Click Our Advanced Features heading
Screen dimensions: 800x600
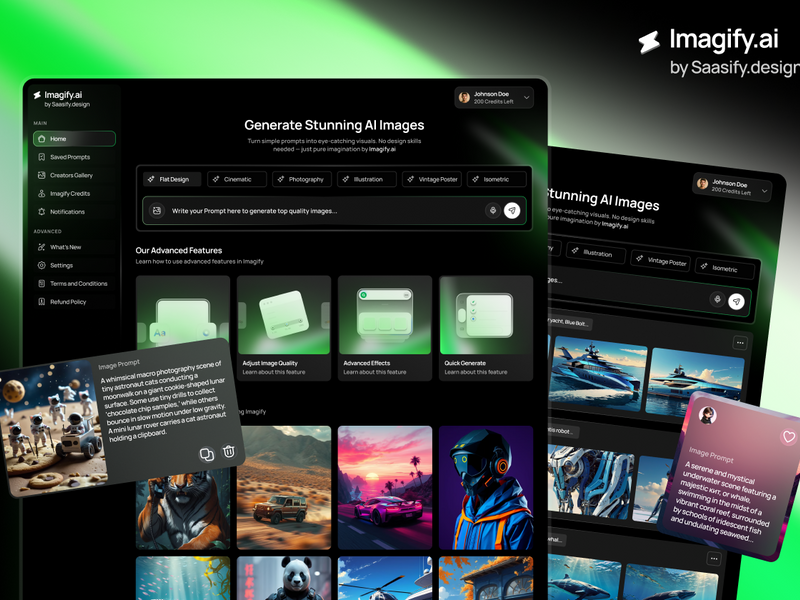(179, 251)
